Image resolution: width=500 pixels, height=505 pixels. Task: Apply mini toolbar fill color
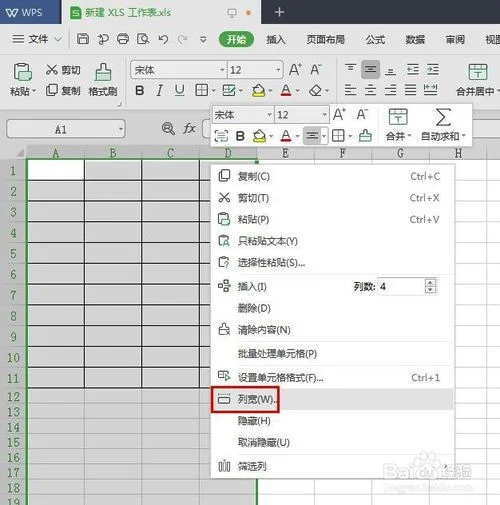pyautogui.click(x=259, y=136)
